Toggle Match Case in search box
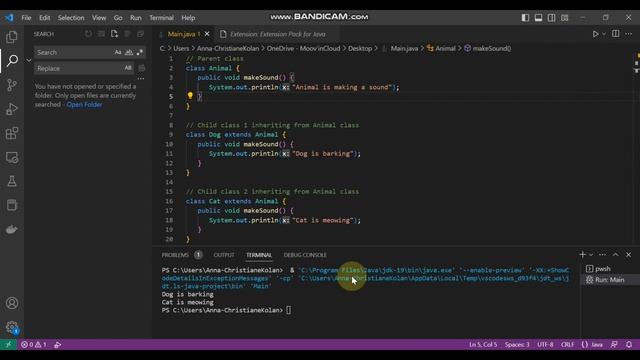The width and height of the screenshot is (640, 360). (x=118, y=52)
